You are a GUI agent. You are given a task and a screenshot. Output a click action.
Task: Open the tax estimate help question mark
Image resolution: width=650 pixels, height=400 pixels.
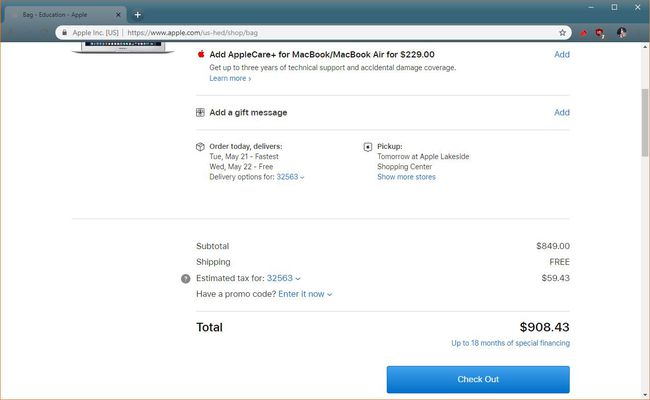tap(186, 279)
